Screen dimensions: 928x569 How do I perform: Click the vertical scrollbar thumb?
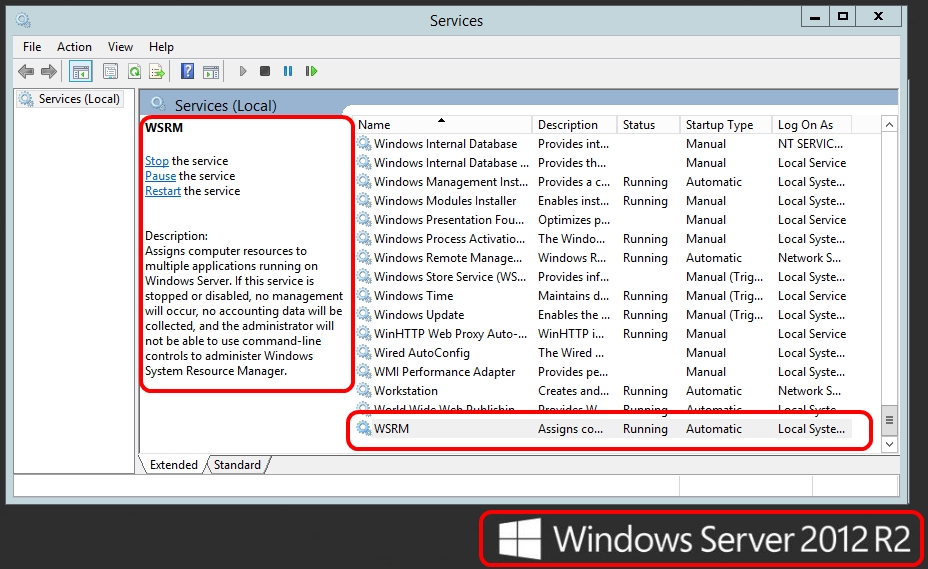(x=889, y=420)
